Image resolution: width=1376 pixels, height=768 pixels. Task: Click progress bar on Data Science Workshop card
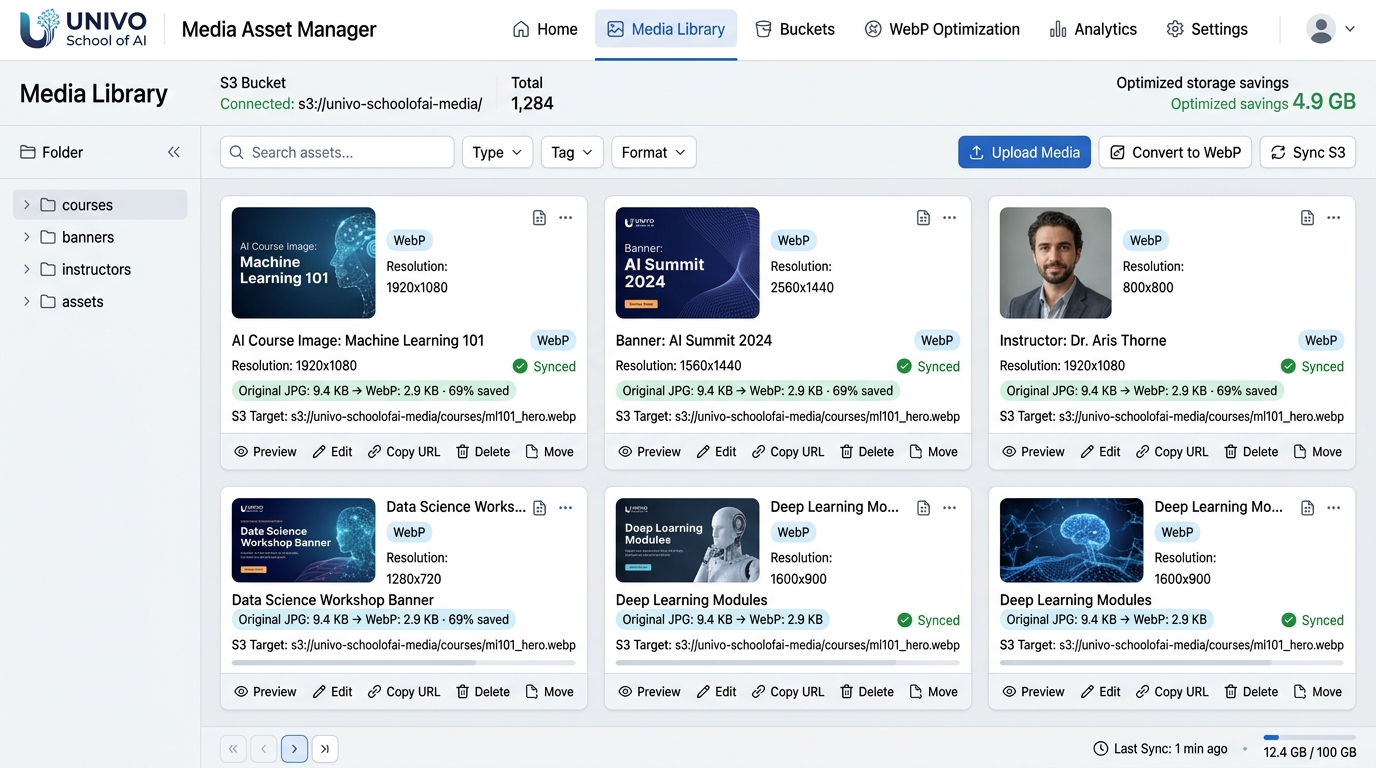(404, 662)
